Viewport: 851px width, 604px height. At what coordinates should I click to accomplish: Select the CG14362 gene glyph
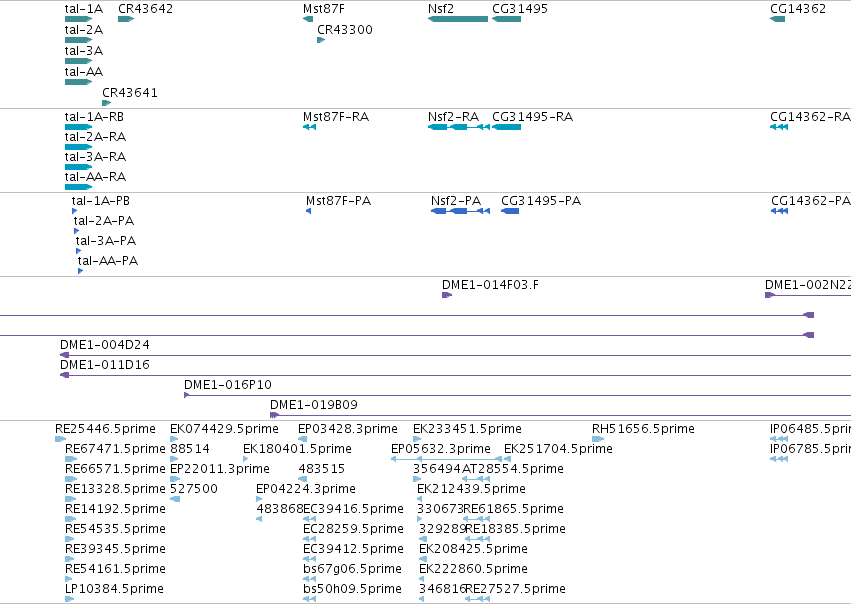click(x=777, y=19)
